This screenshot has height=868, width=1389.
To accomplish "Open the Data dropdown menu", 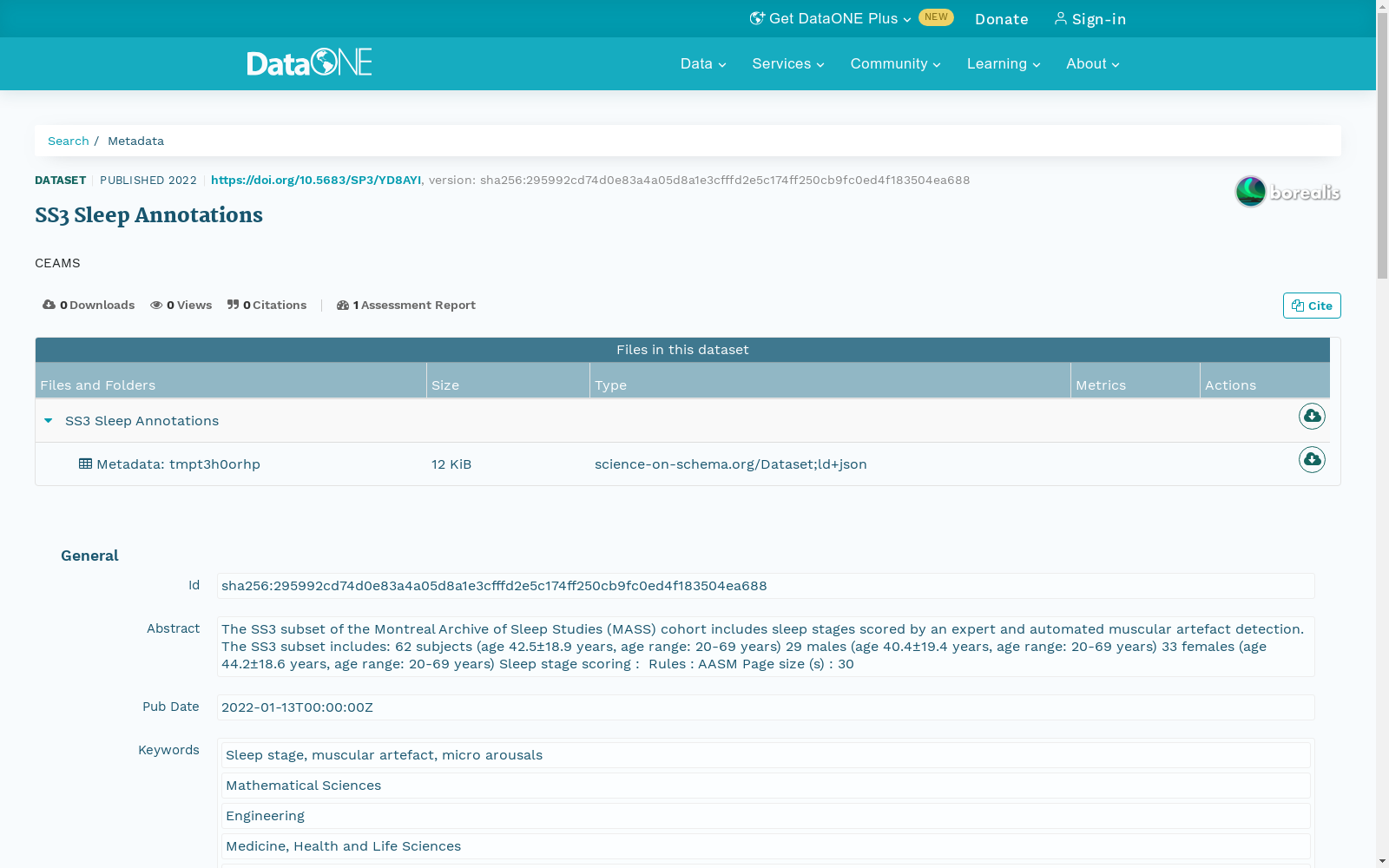I will (x=703, y=63).
